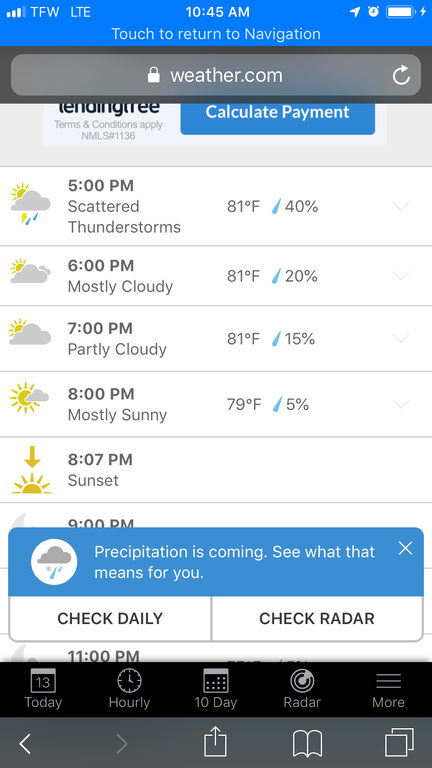
Task: Expand the 5:00 PM forecast details
Action: click(401, 206)
